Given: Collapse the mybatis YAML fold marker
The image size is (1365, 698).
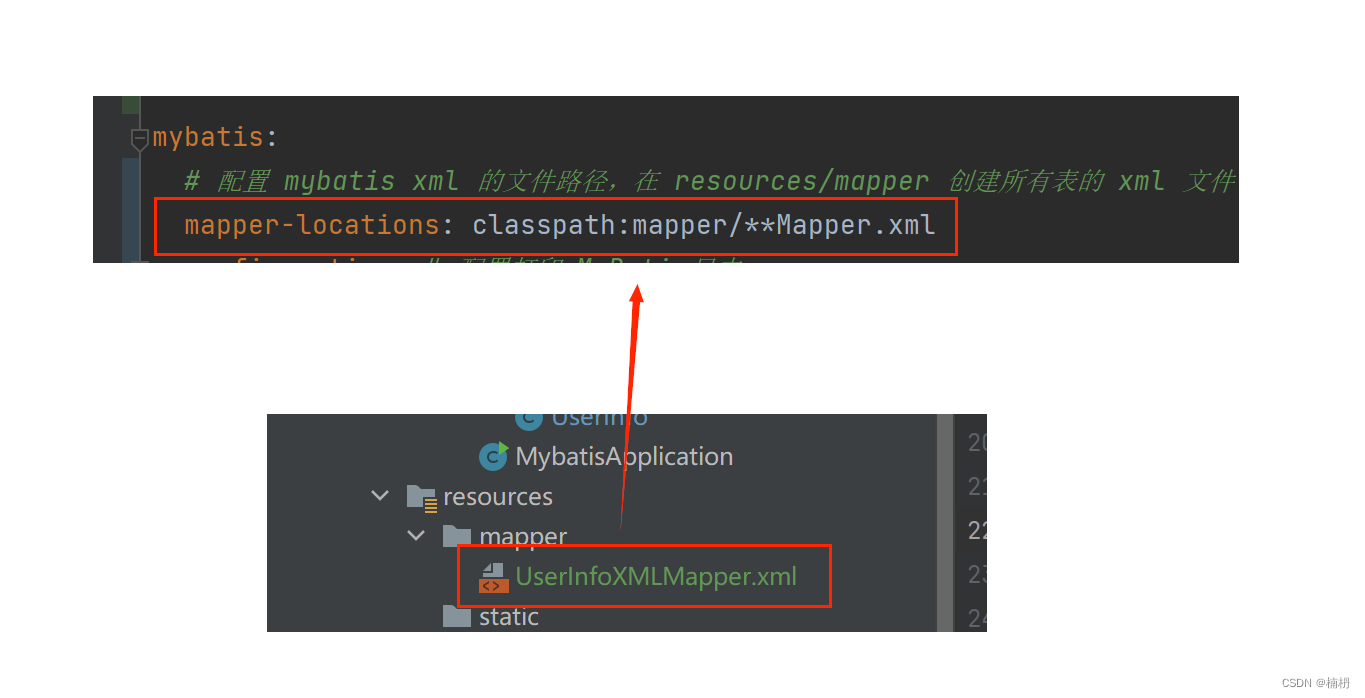Looking at the screenshot, I should [140, 140].
